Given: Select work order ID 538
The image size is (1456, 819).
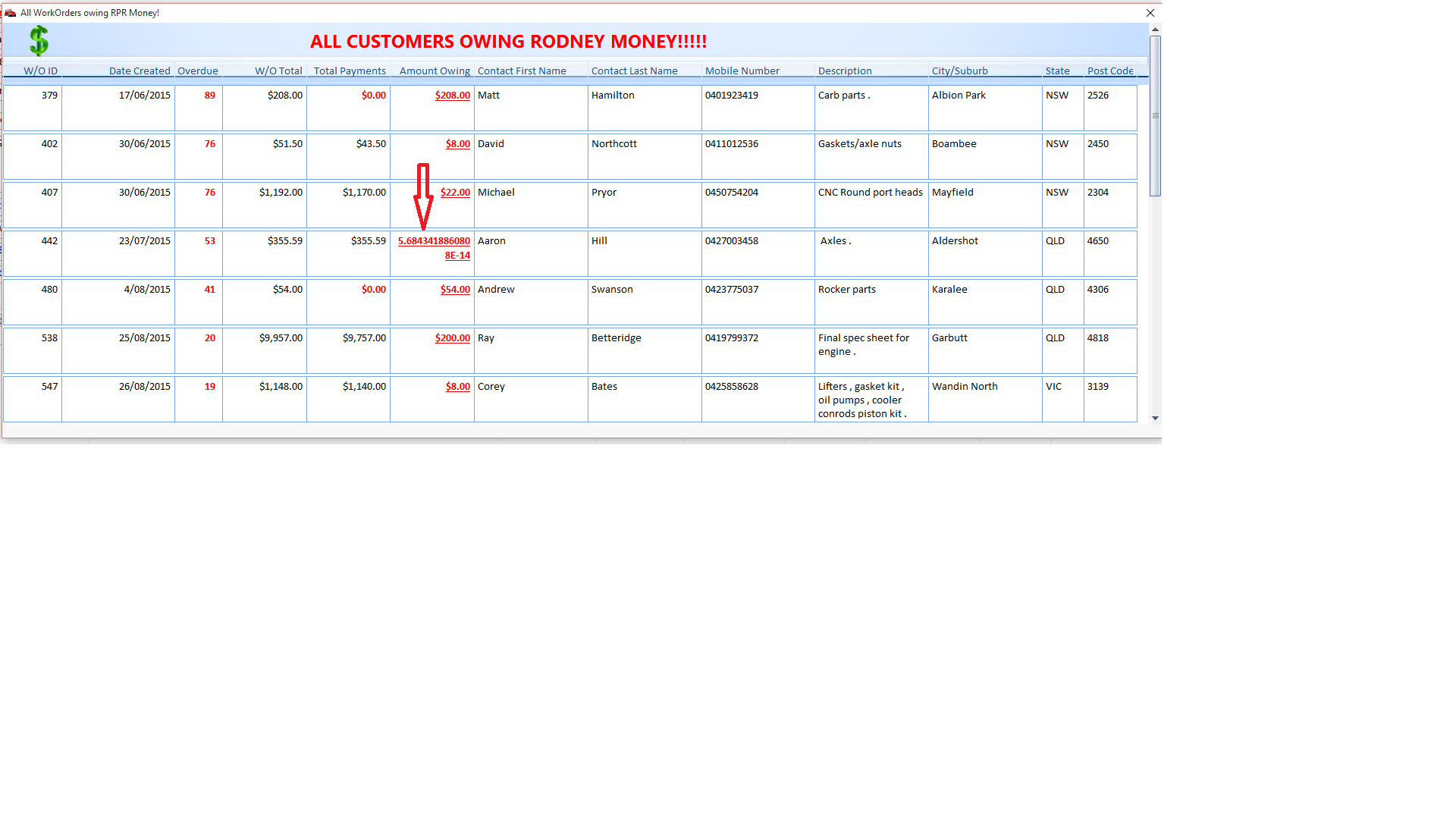Looking at the screenshot, I should click(x=49, y=338).
